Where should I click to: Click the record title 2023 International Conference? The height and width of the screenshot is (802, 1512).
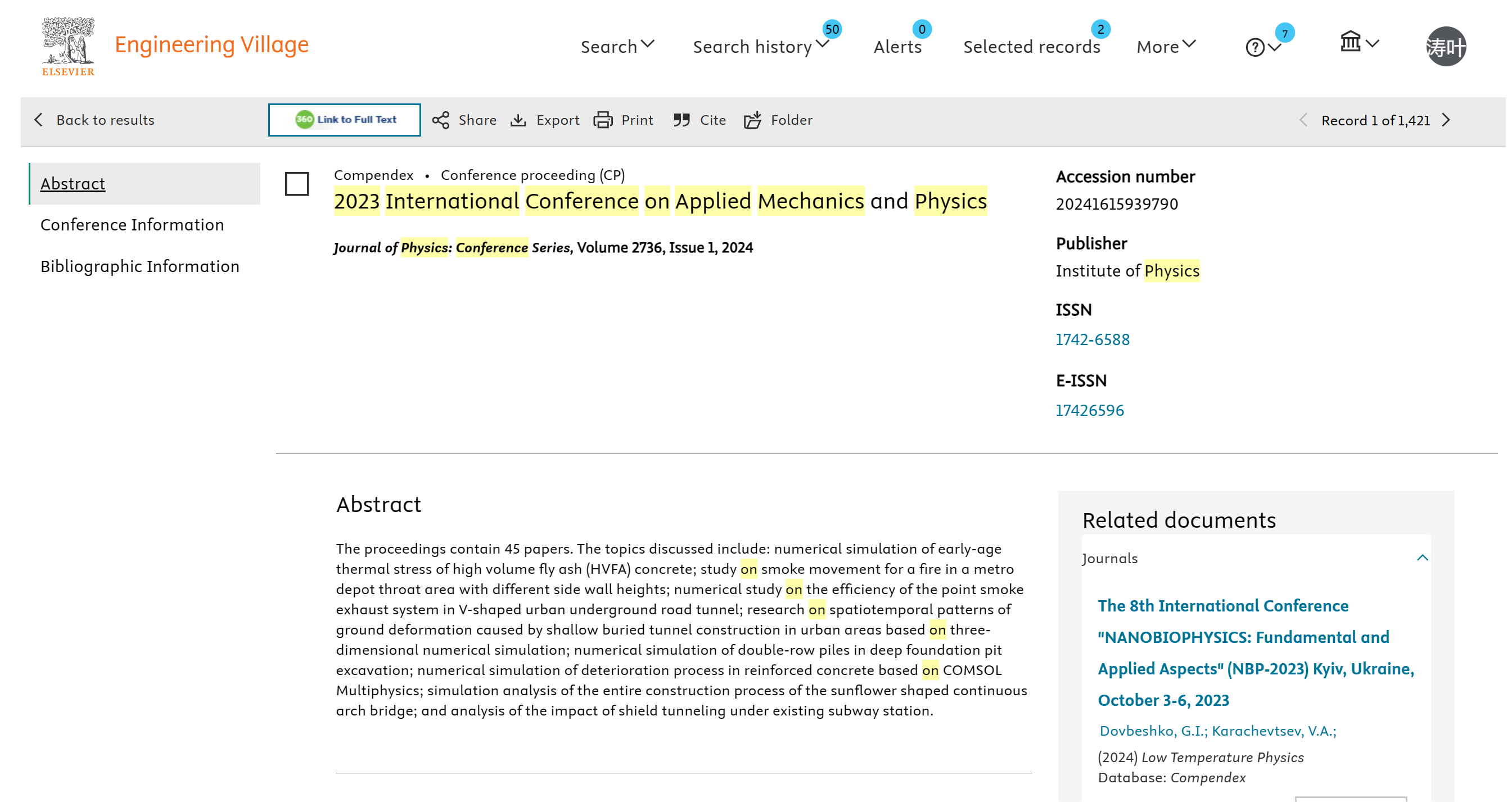pyautogui.click(x=660, y=201)
